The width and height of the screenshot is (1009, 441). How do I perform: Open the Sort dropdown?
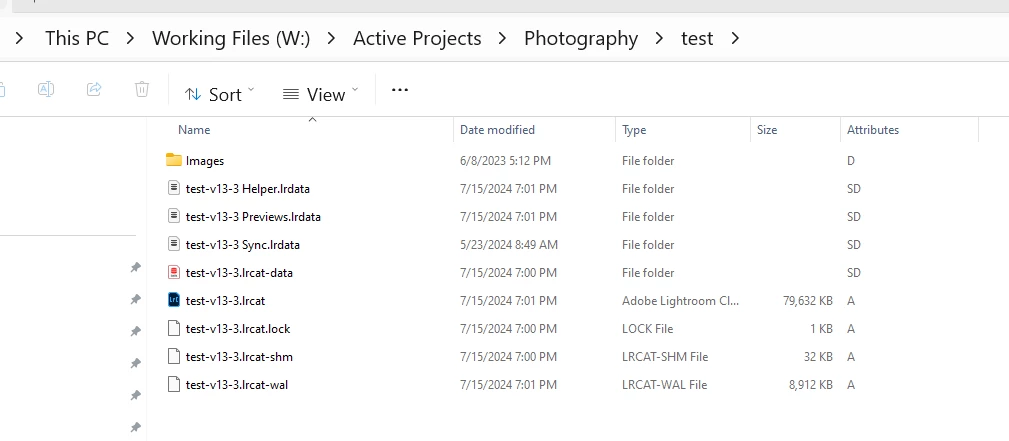(220, 94)
